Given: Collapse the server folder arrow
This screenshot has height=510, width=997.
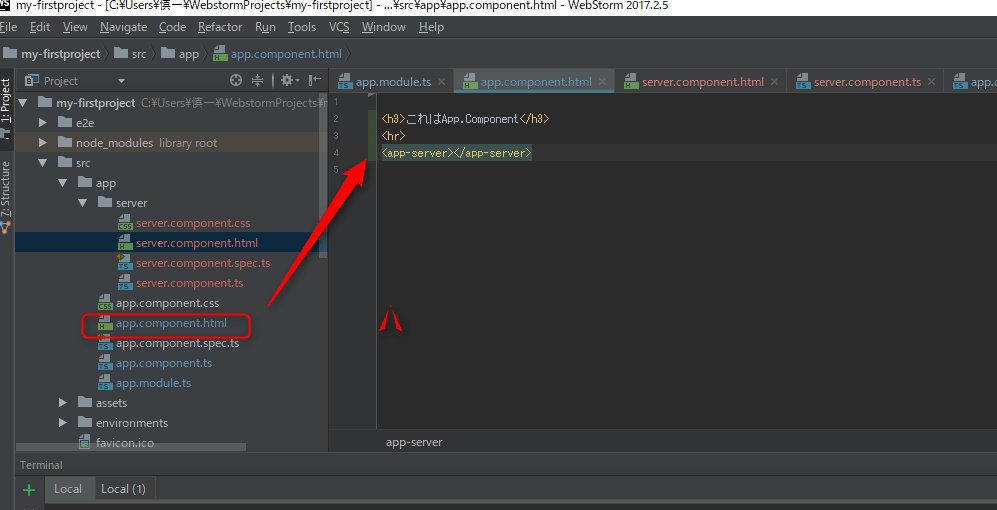Looking at the screenshot, I should coord(83,203).
